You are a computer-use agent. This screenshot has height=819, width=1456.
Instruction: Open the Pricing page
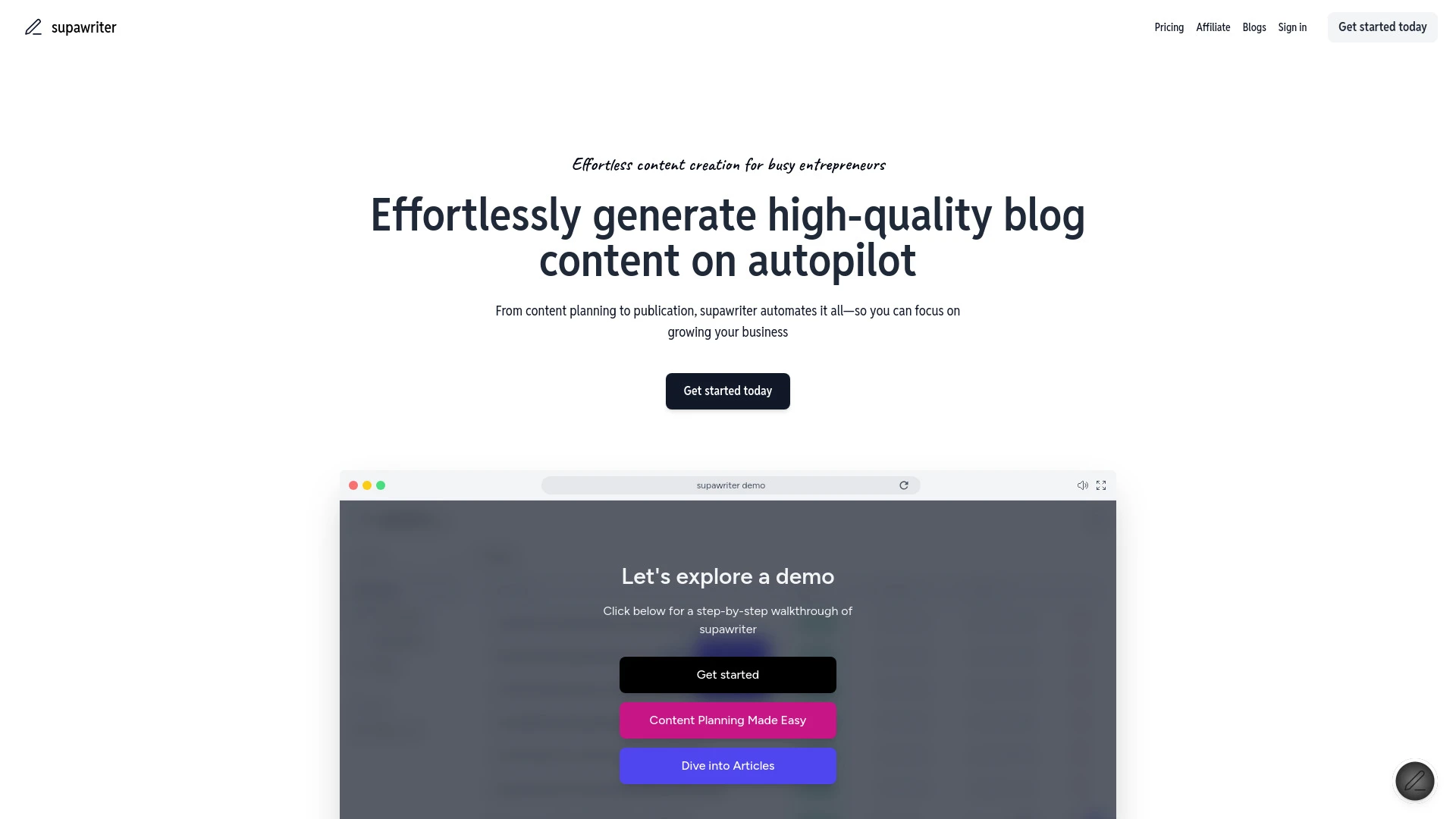point(1168,27)
